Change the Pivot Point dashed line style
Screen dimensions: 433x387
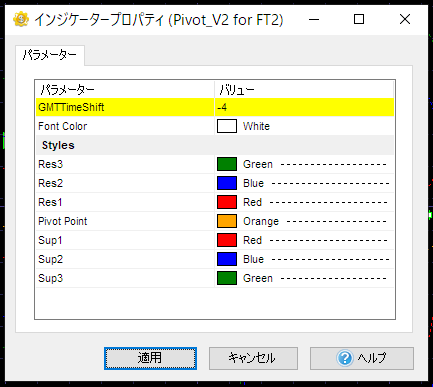click(337, 221)
